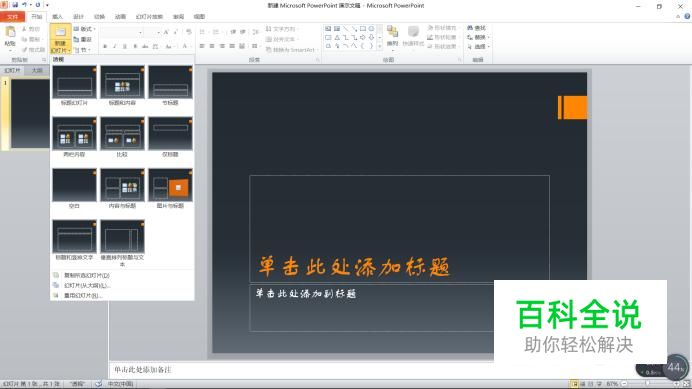
Task: Click the Save icon in quick access toolbar
Action: tap(15, 5)
